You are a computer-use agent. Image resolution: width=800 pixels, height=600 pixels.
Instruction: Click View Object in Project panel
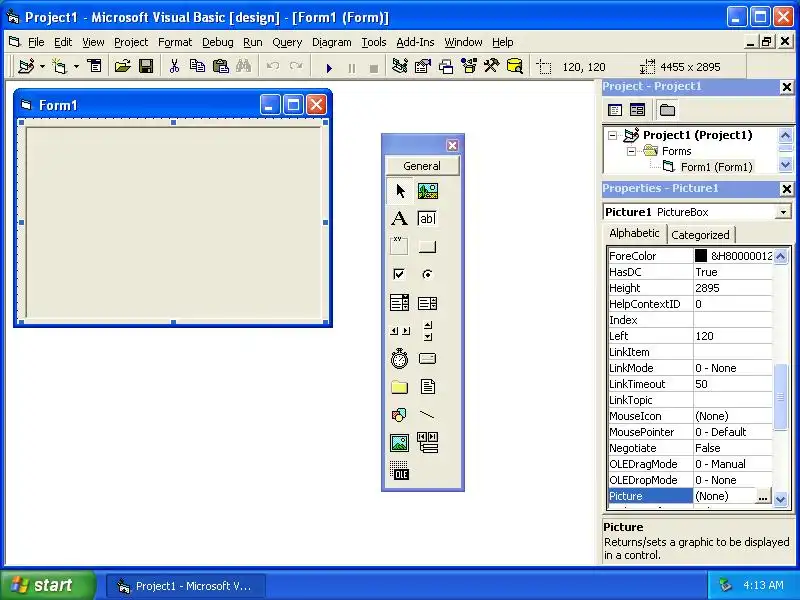coord(637,110)
